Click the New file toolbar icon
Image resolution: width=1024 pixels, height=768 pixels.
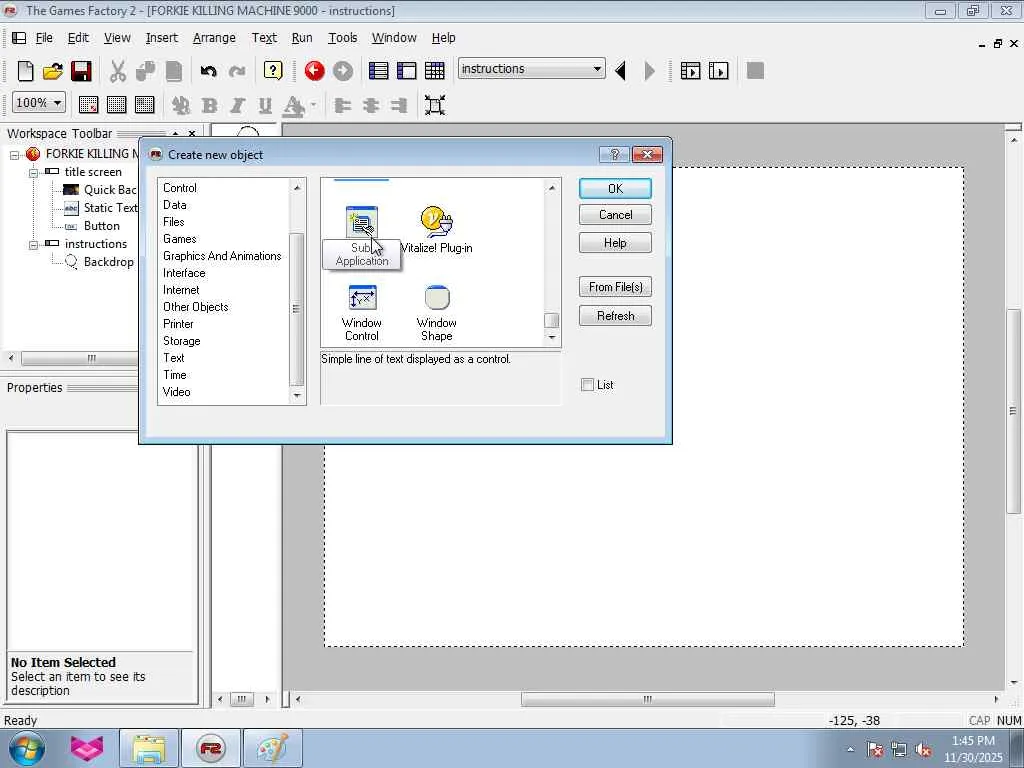(x=25, y=71)
